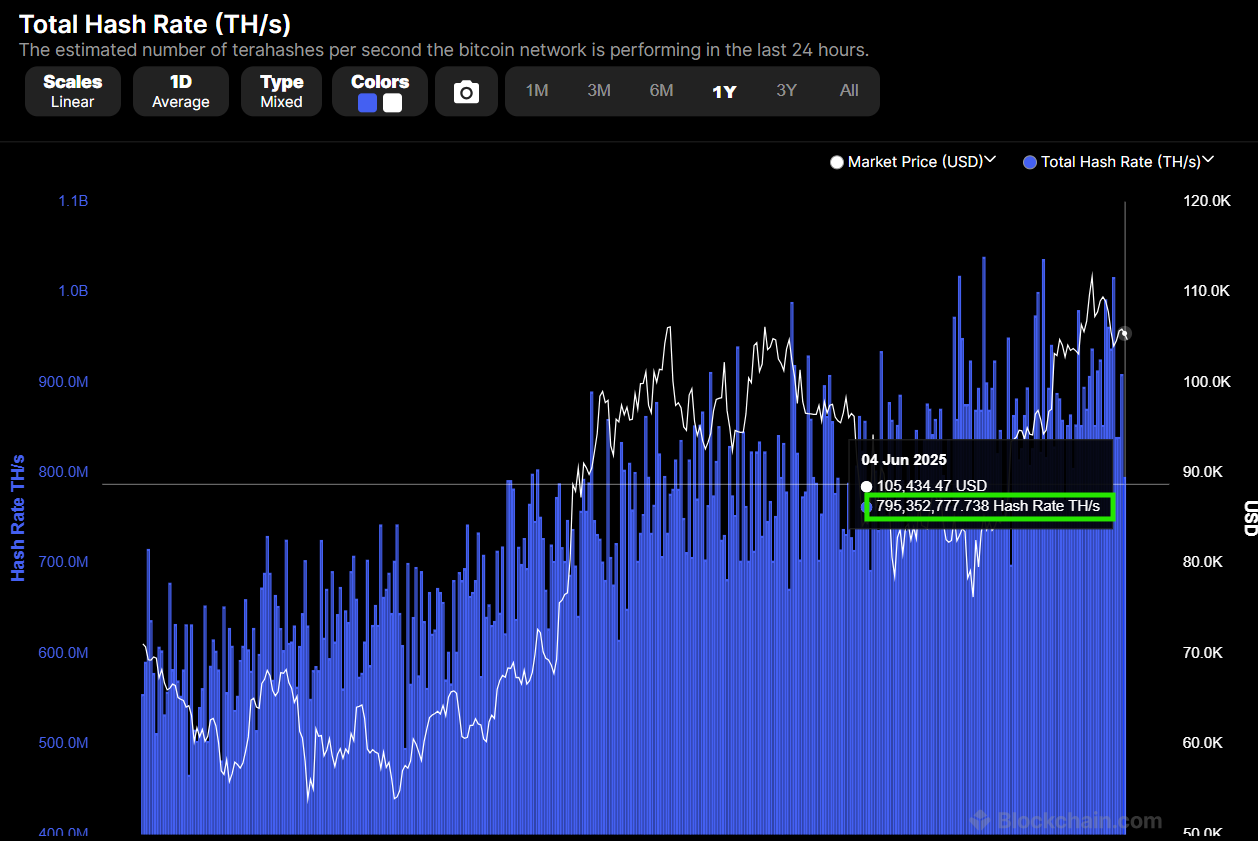Screen dimensions: 1258x841
Task: Click the 795,352,777.738 Hash Rate TH/s value
Action: click(988, 507)
